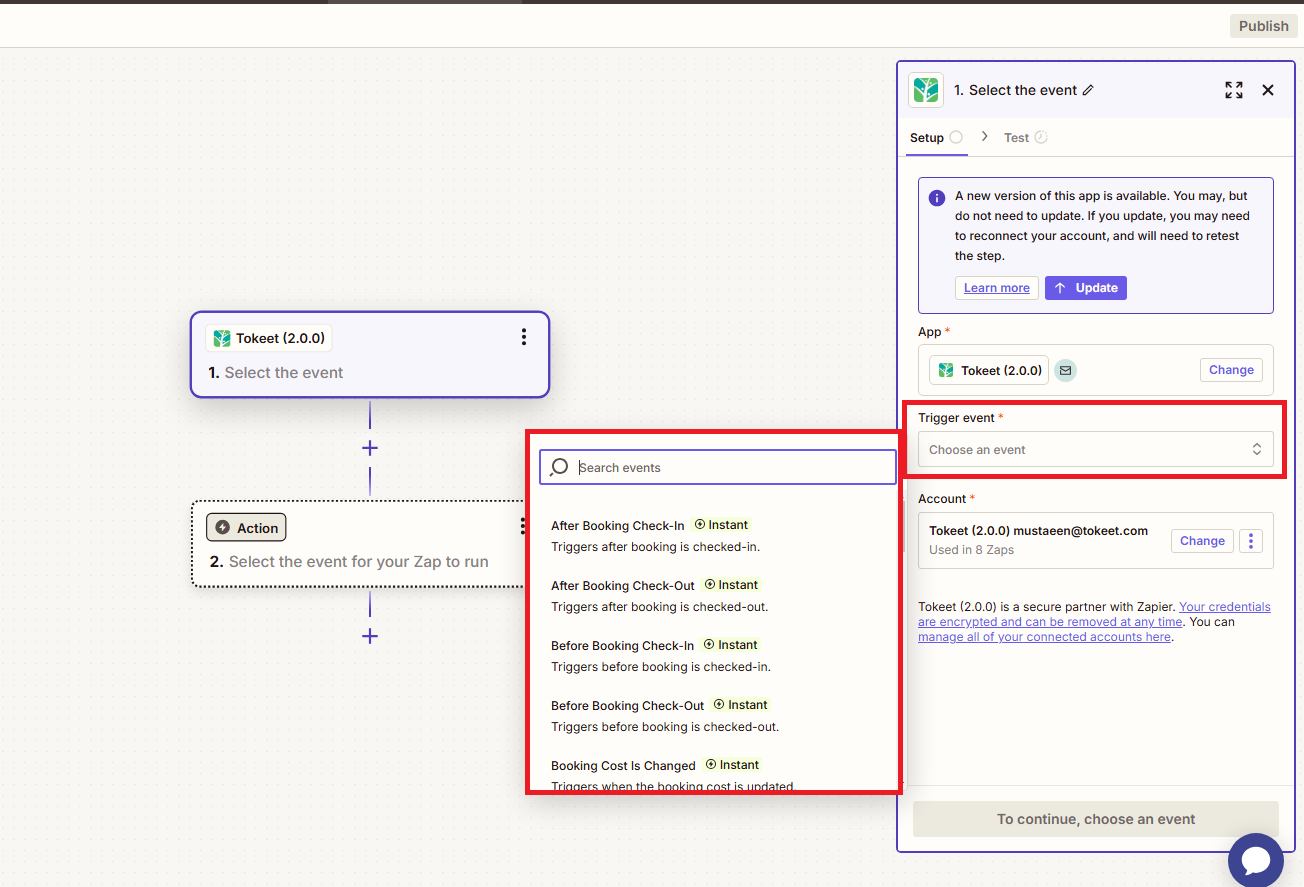Screen dimensions: 1304x887
Task: Open the account three-dot options menu
Action: (x=1251, y=541)
